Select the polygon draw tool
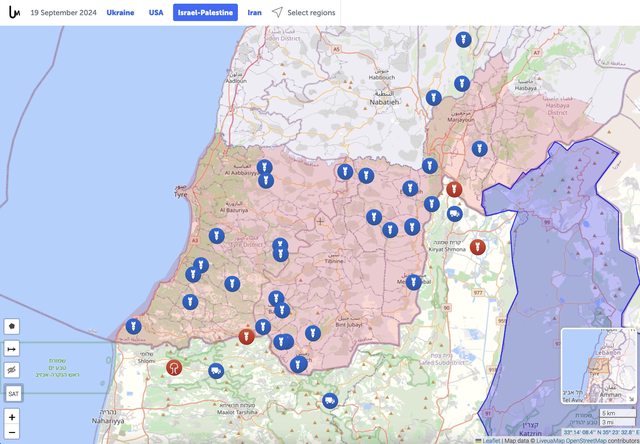Screen dimensions: 640x444 (x=13, y=326)
